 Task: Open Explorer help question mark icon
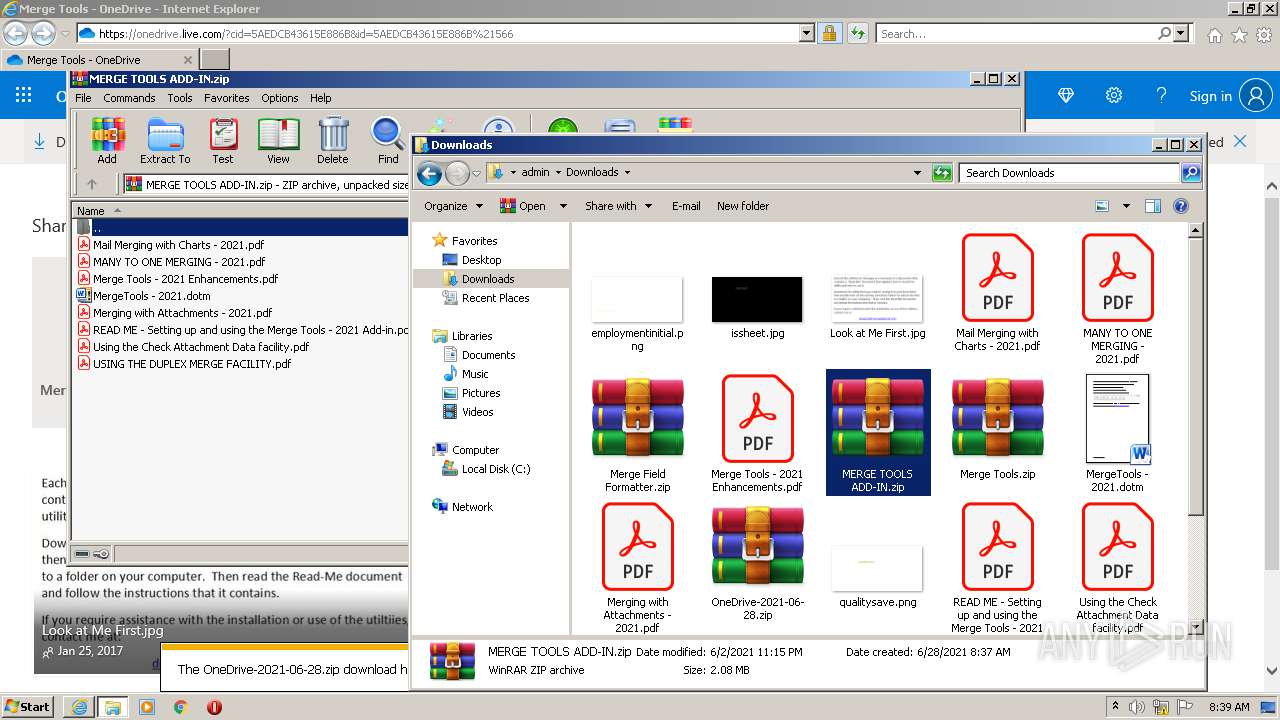(1181, 206)
